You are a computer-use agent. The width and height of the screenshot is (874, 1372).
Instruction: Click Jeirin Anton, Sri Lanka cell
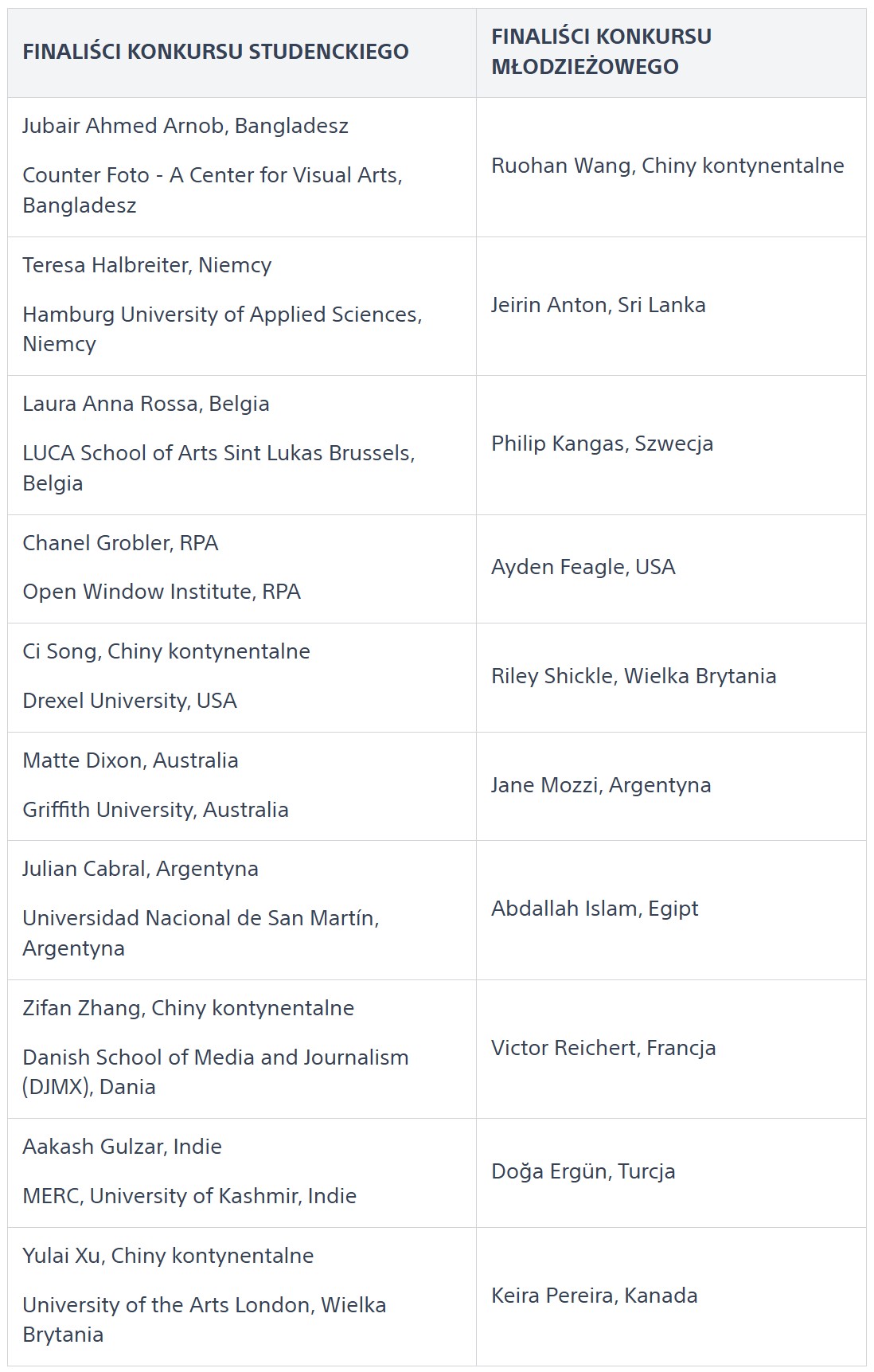coord(598,305)
